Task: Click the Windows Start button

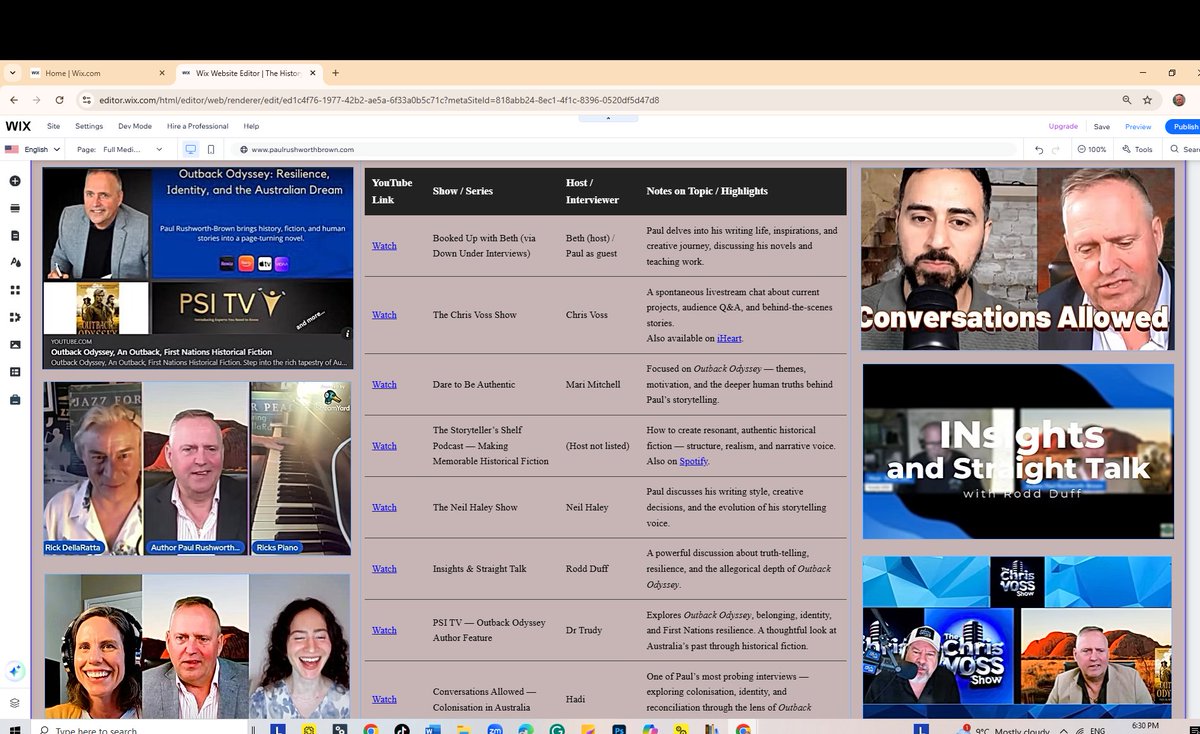Action: [13, 730]
